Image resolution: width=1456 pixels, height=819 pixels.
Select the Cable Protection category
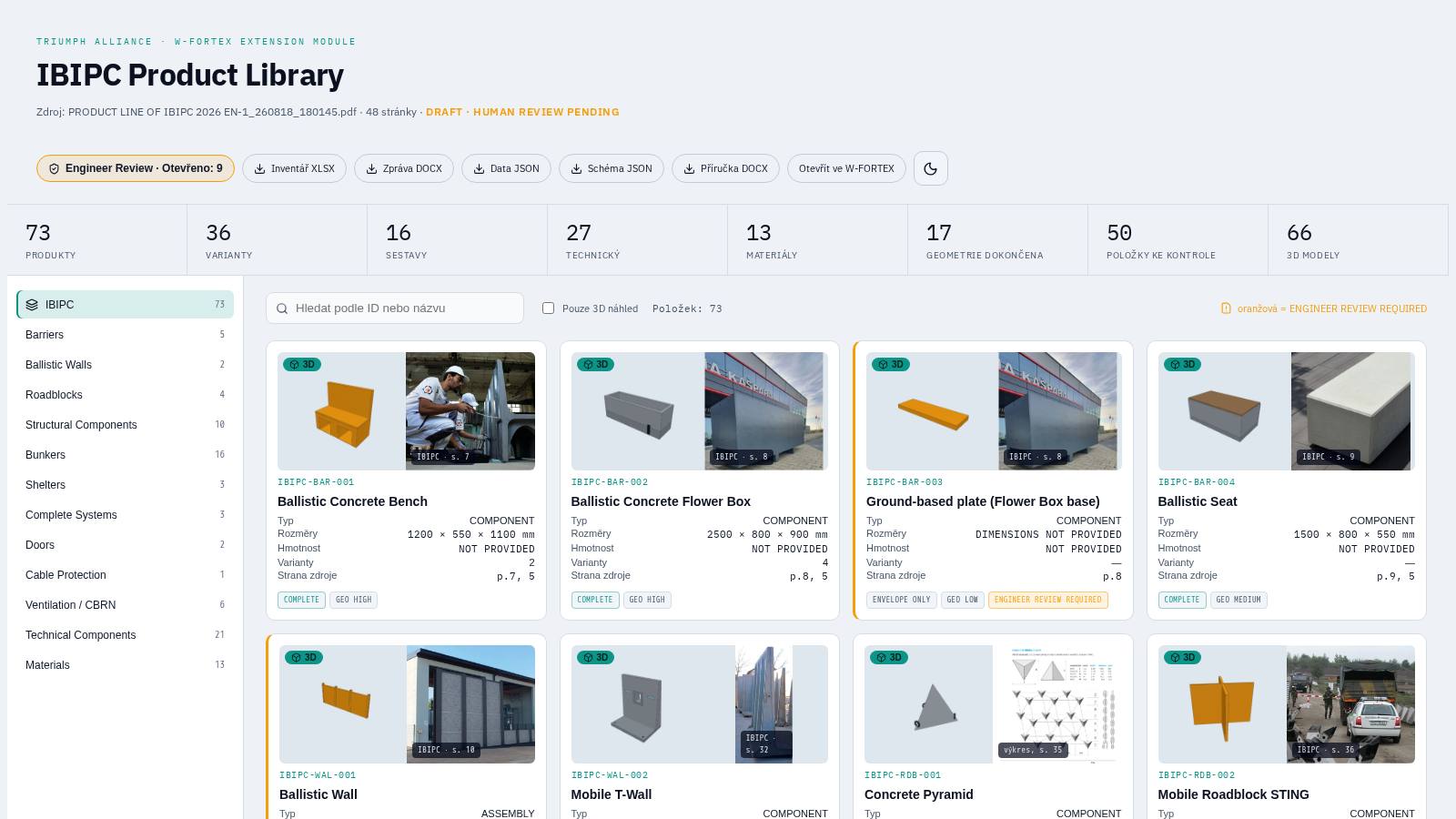tap(125, 575)
